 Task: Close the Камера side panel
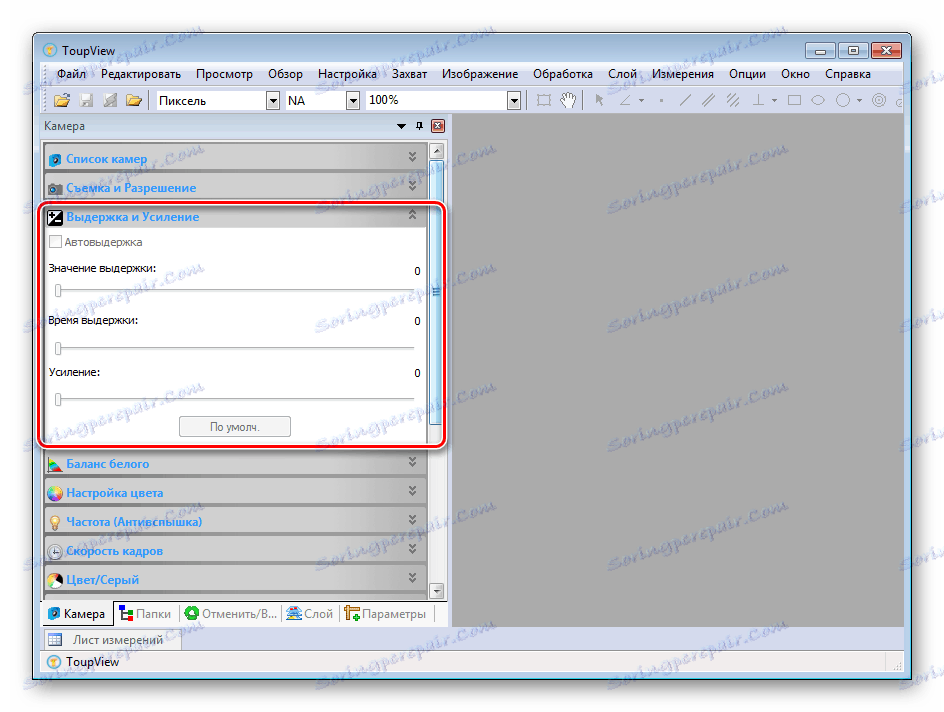click(438, 126)
